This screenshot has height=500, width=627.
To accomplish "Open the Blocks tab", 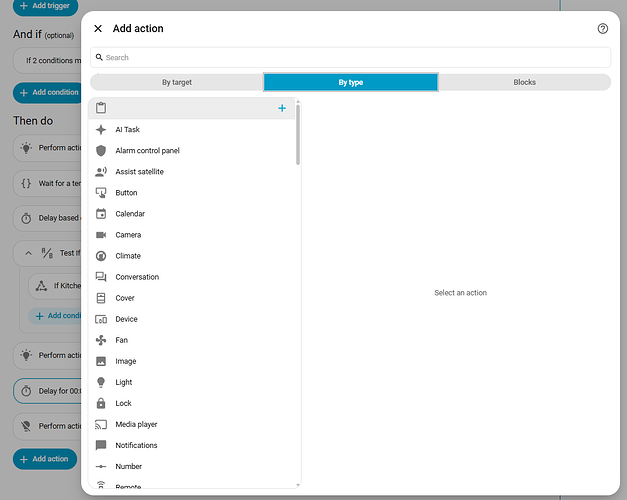I will click(524, 82).
